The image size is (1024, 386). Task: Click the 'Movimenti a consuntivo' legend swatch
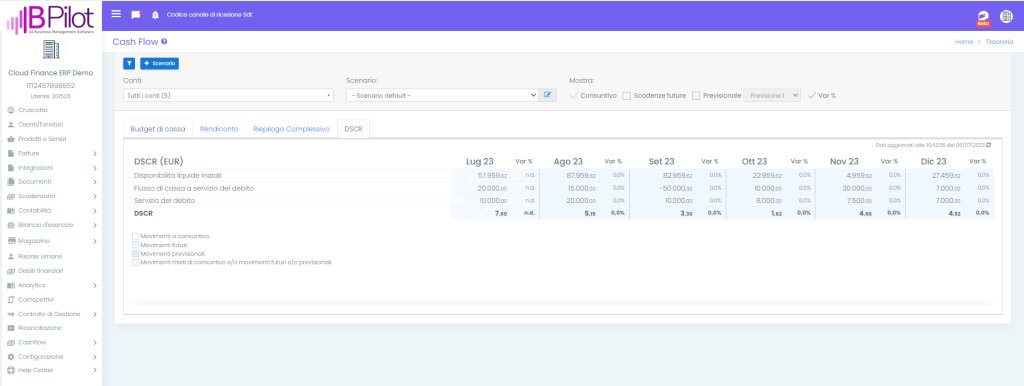click(x=135, y=236)
